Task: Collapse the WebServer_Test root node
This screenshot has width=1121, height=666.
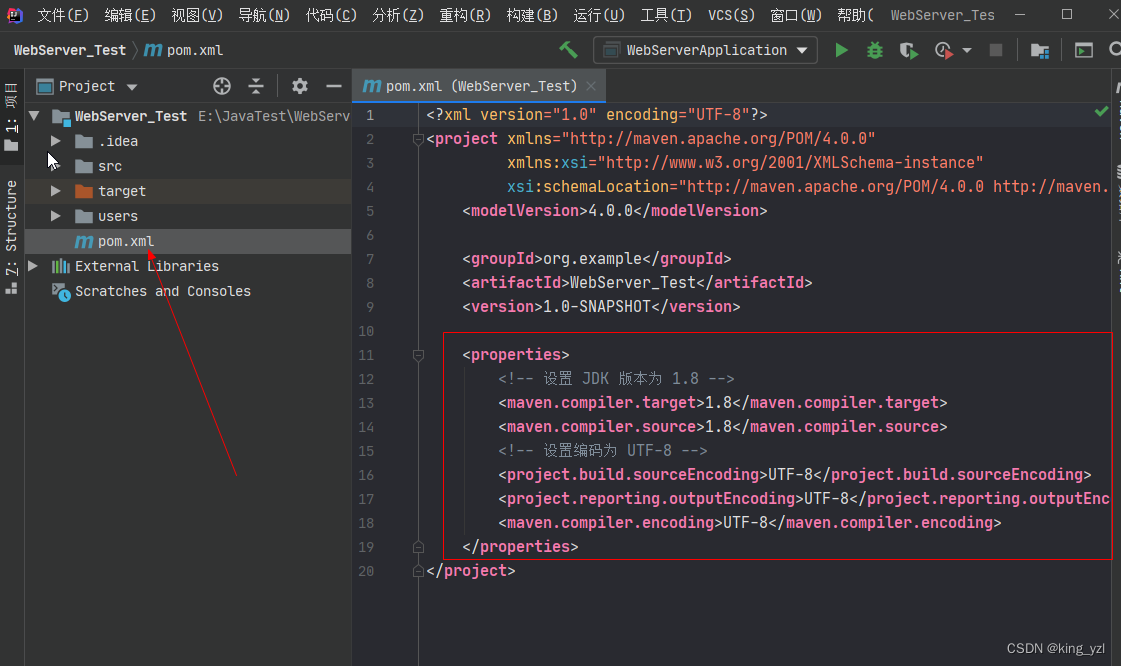Action: coord(34,115)
